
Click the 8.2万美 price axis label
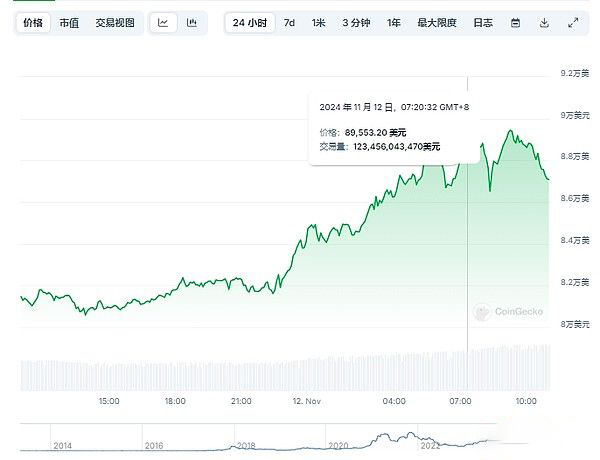coord(575,282)
